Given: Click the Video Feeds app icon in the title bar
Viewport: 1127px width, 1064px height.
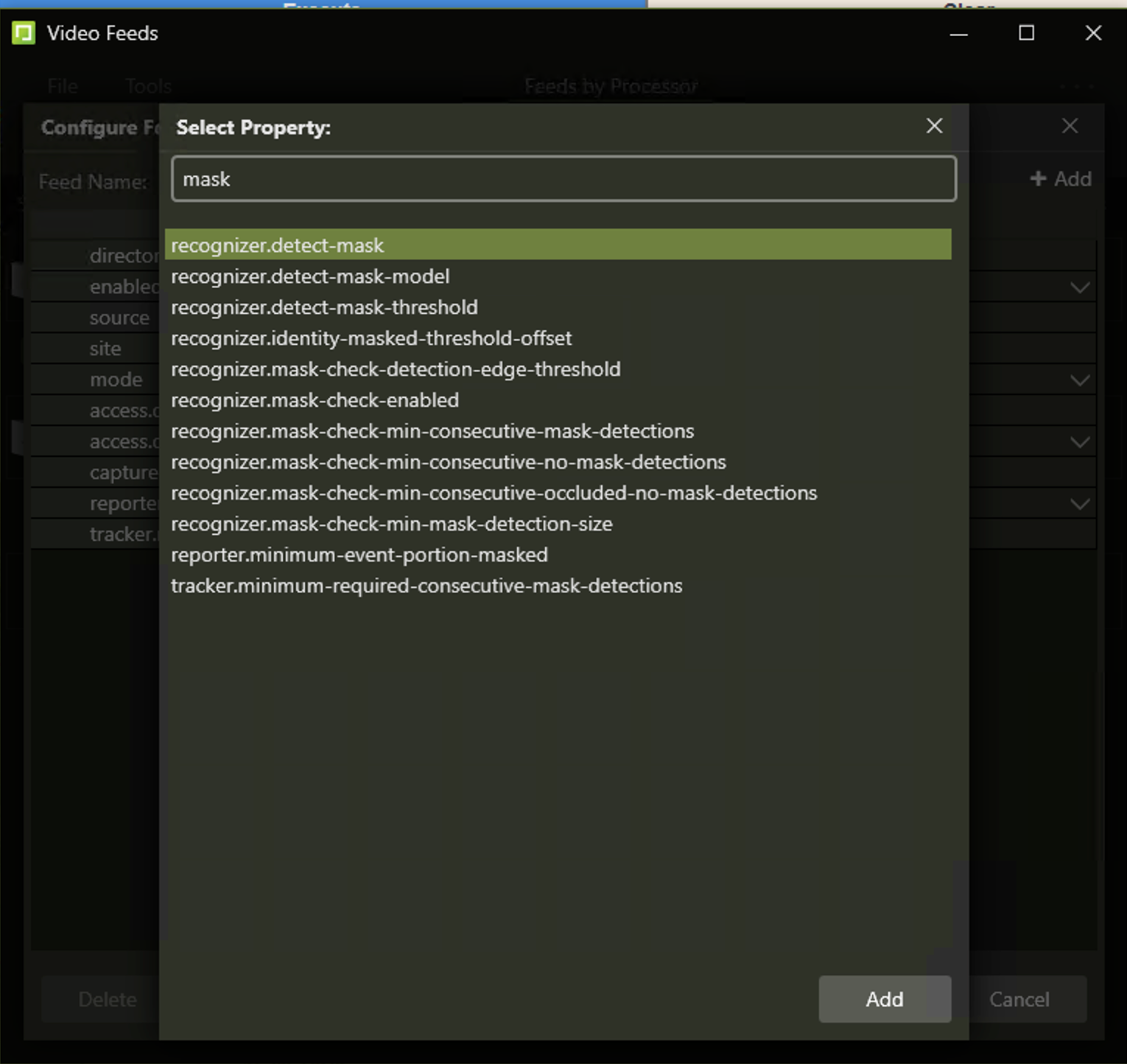Looking at the screenshot, I should point(24,33).
